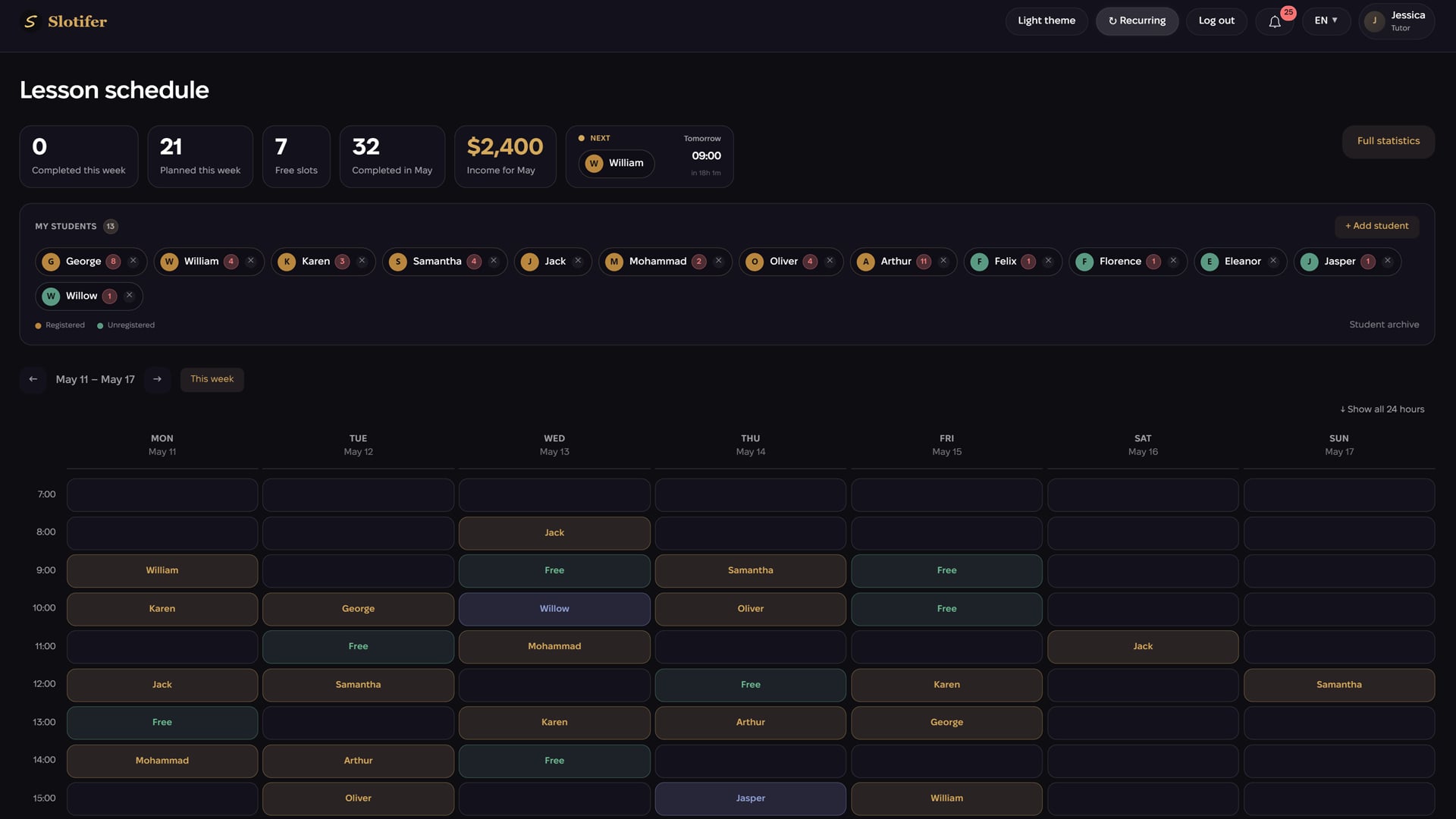
Task: Remove George with his X icon
Action: point(133,261)
